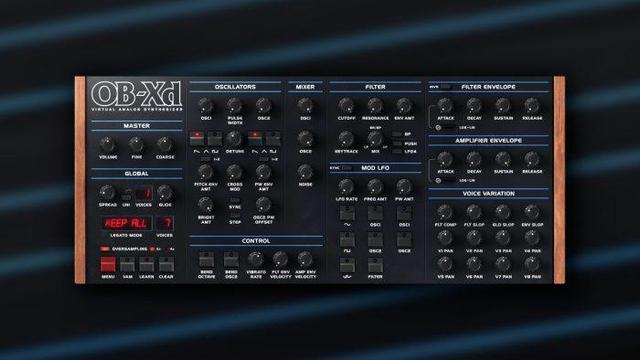Click the KEYTRACK knob
Image resolution: width=640 pixels, height=360 pixels.
[346, 139]
